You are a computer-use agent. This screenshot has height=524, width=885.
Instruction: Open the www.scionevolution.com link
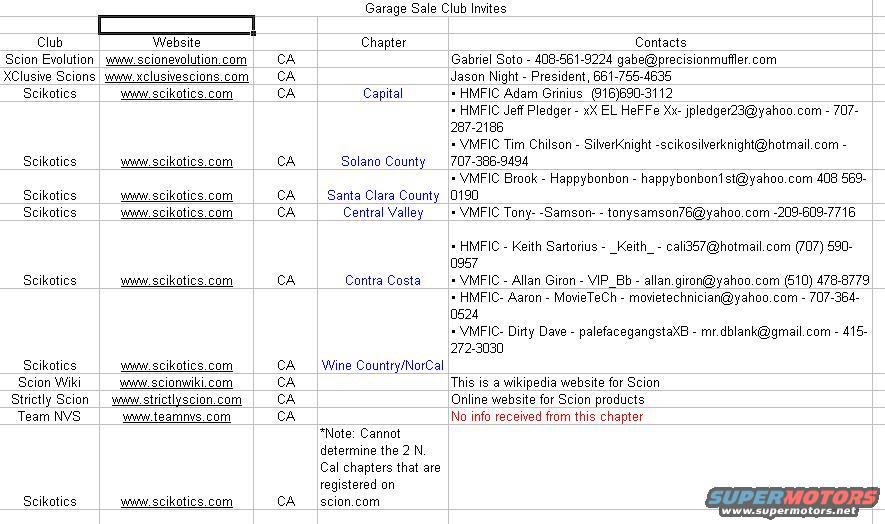[176, 60]
